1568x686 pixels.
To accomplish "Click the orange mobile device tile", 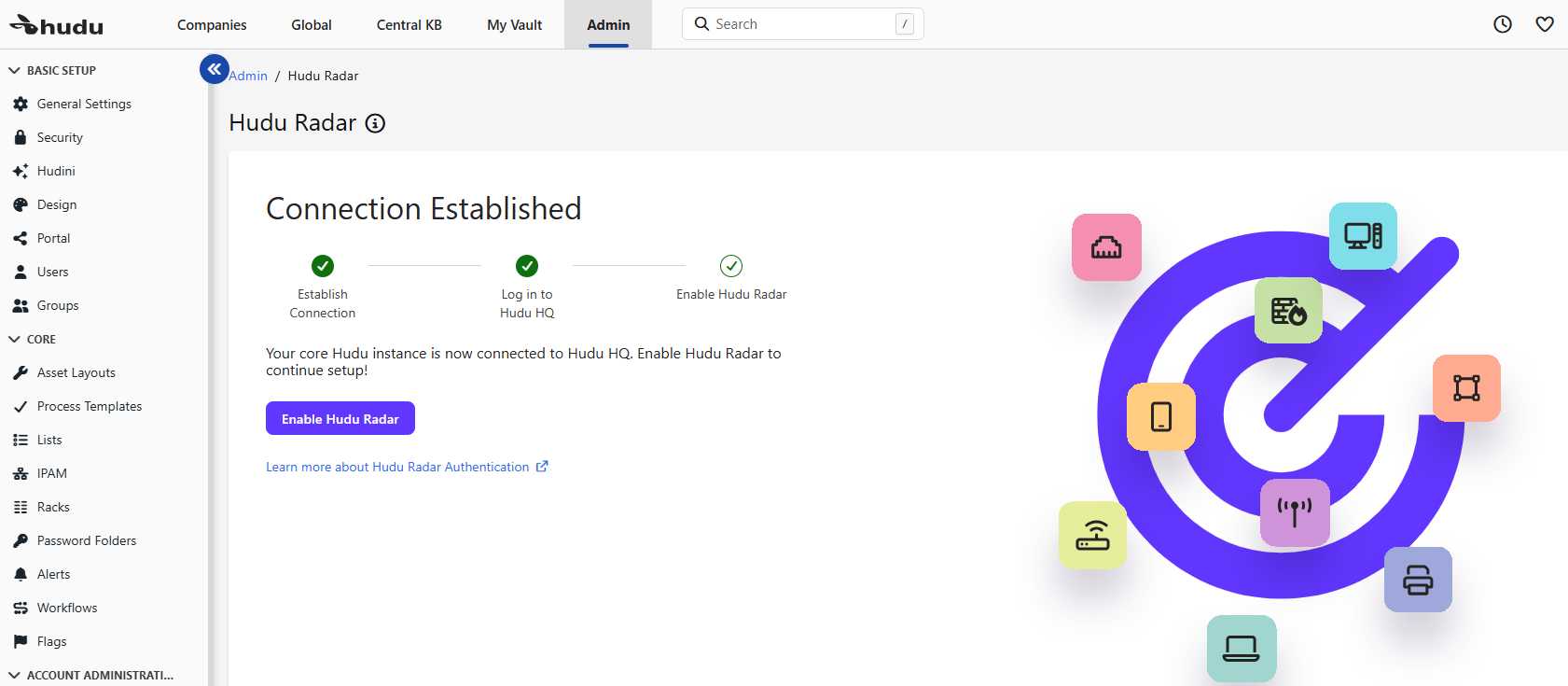I will (1161, 416).
